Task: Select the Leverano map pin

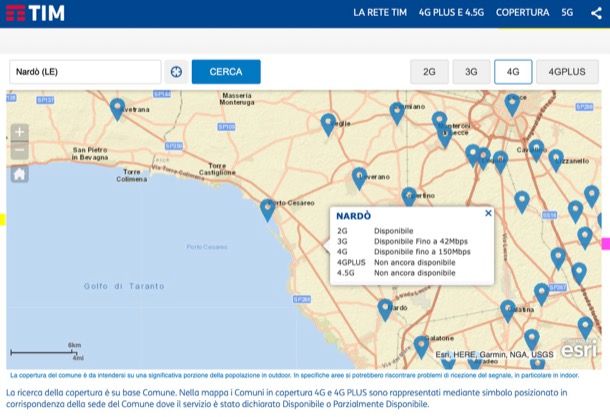Action: pyautogui.click(x=359, y=179)
